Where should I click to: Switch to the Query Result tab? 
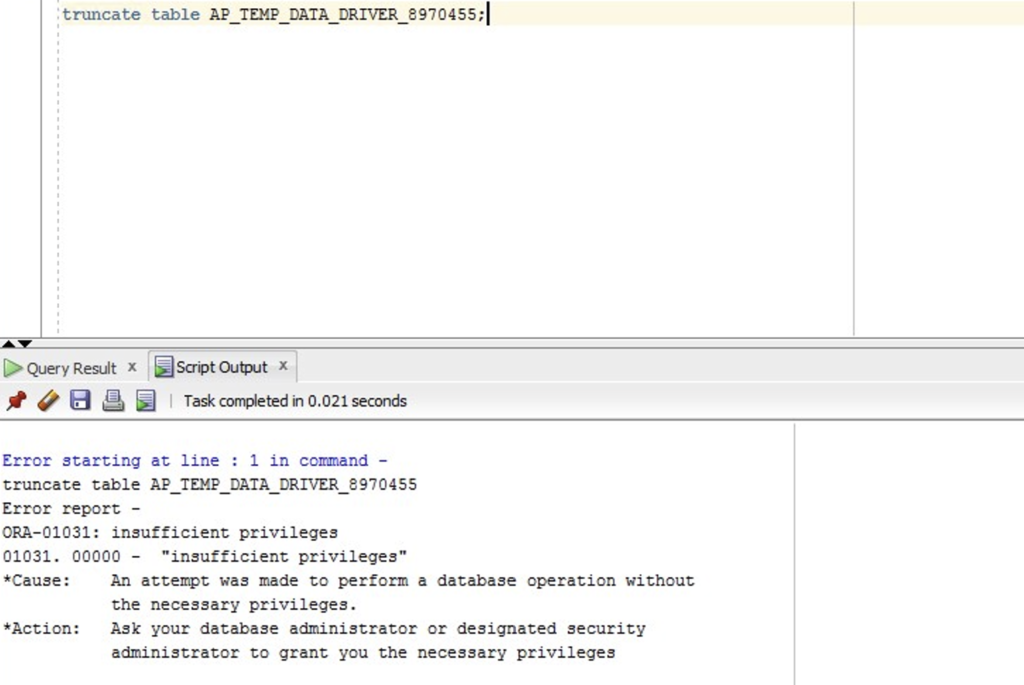coord(71,368)
